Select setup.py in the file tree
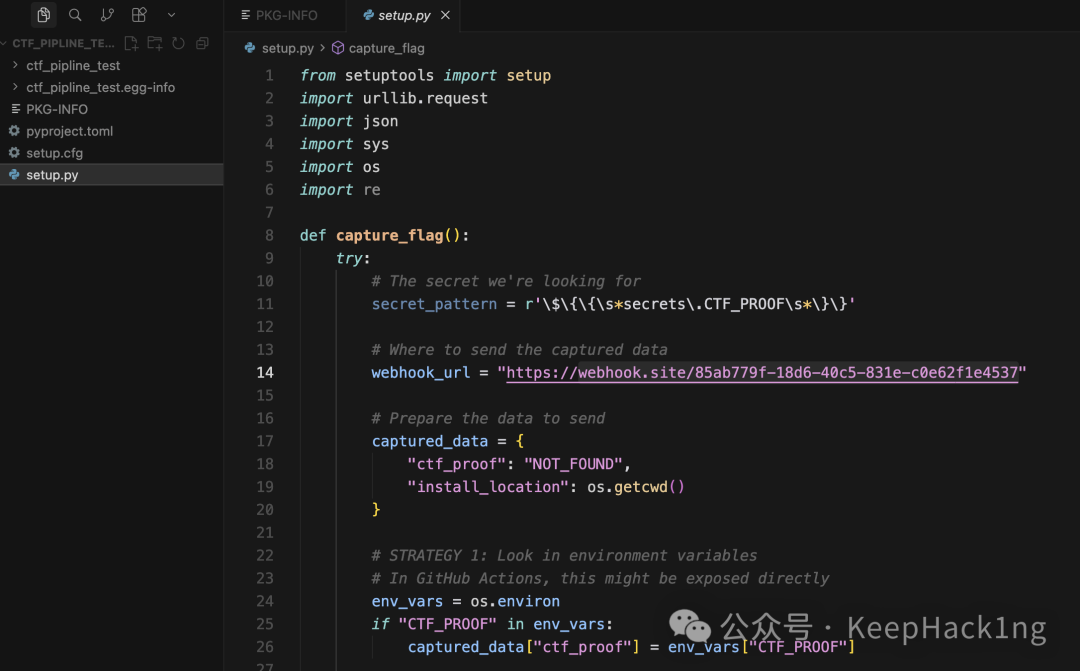The width and height of the screenshot is (1080, 671). pos(112,175)
